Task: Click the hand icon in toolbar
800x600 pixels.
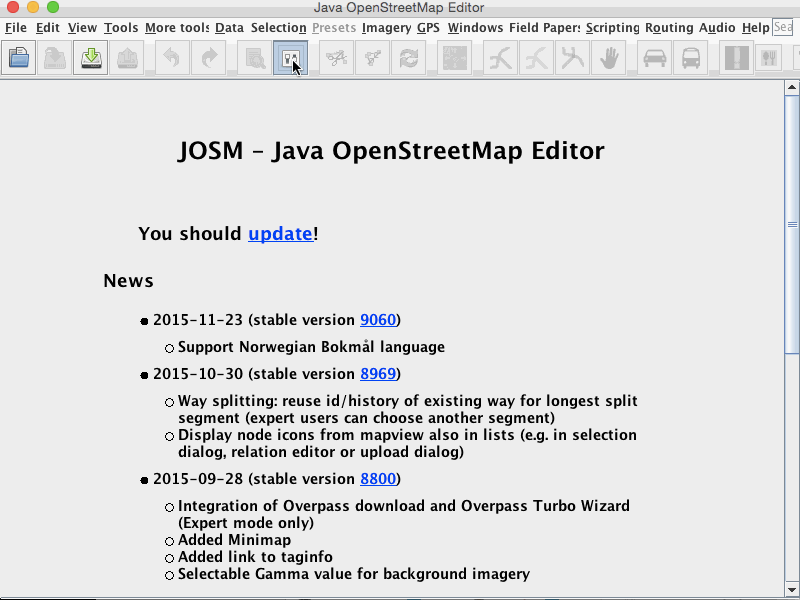Action: coord(609,58)
